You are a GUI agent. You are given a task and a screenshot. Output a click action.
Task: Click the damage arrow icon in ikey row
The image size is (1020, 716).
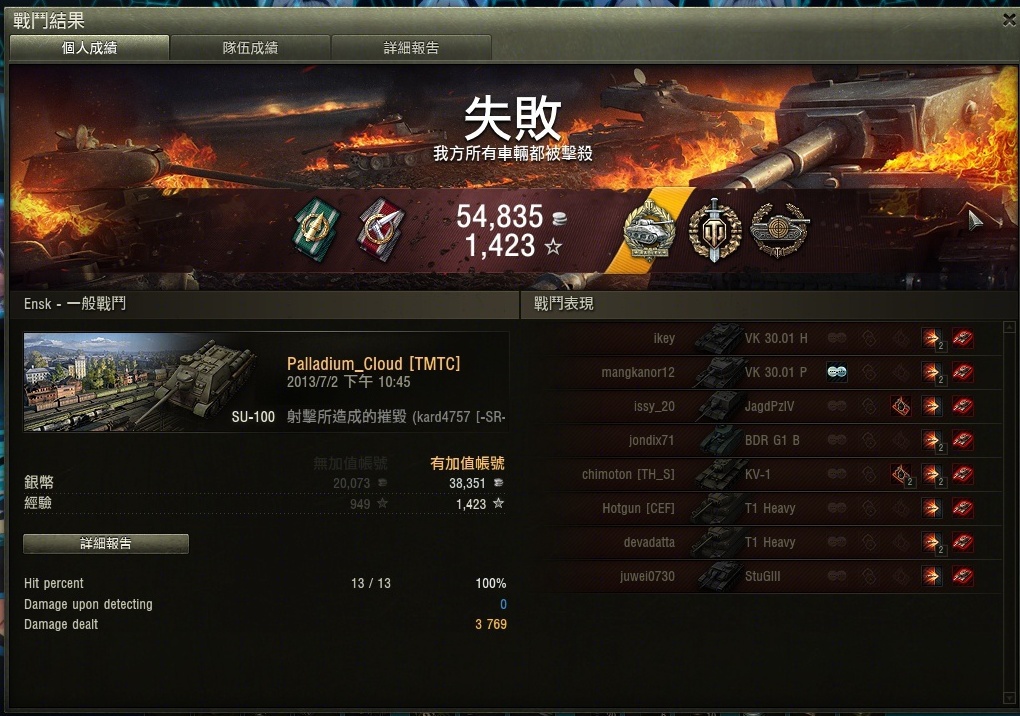click(932, 338)
